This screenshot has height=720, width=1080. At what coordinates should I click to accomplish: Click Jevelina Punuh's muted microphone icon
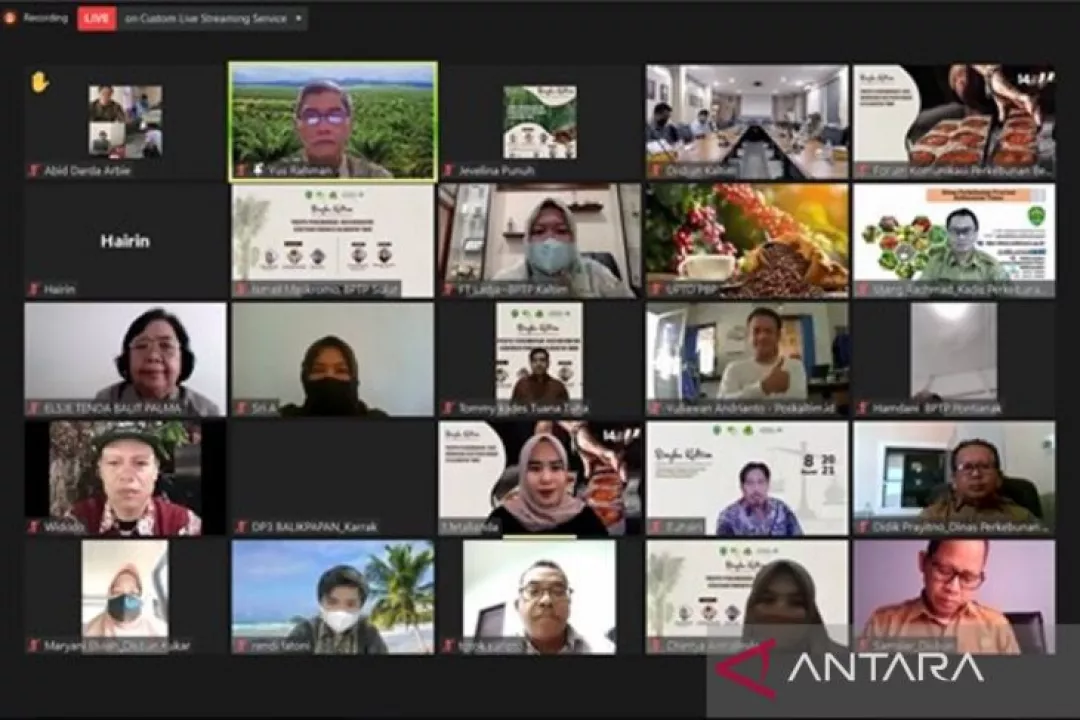(449, 170)
